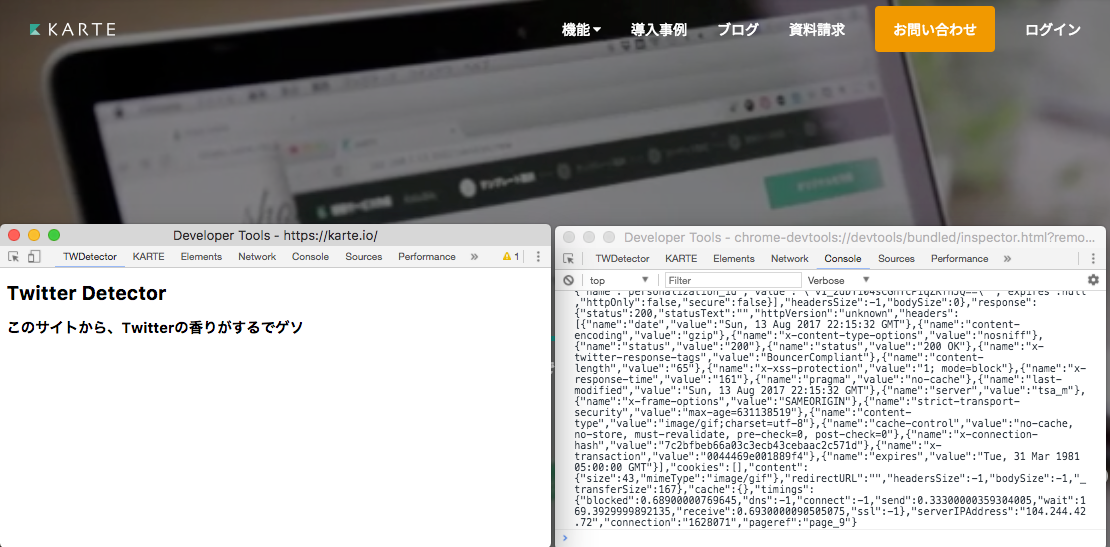Viewport: 1110px width, 547px height.
Task: Click the orange お問い合わせ button
Action: point(934,29)
